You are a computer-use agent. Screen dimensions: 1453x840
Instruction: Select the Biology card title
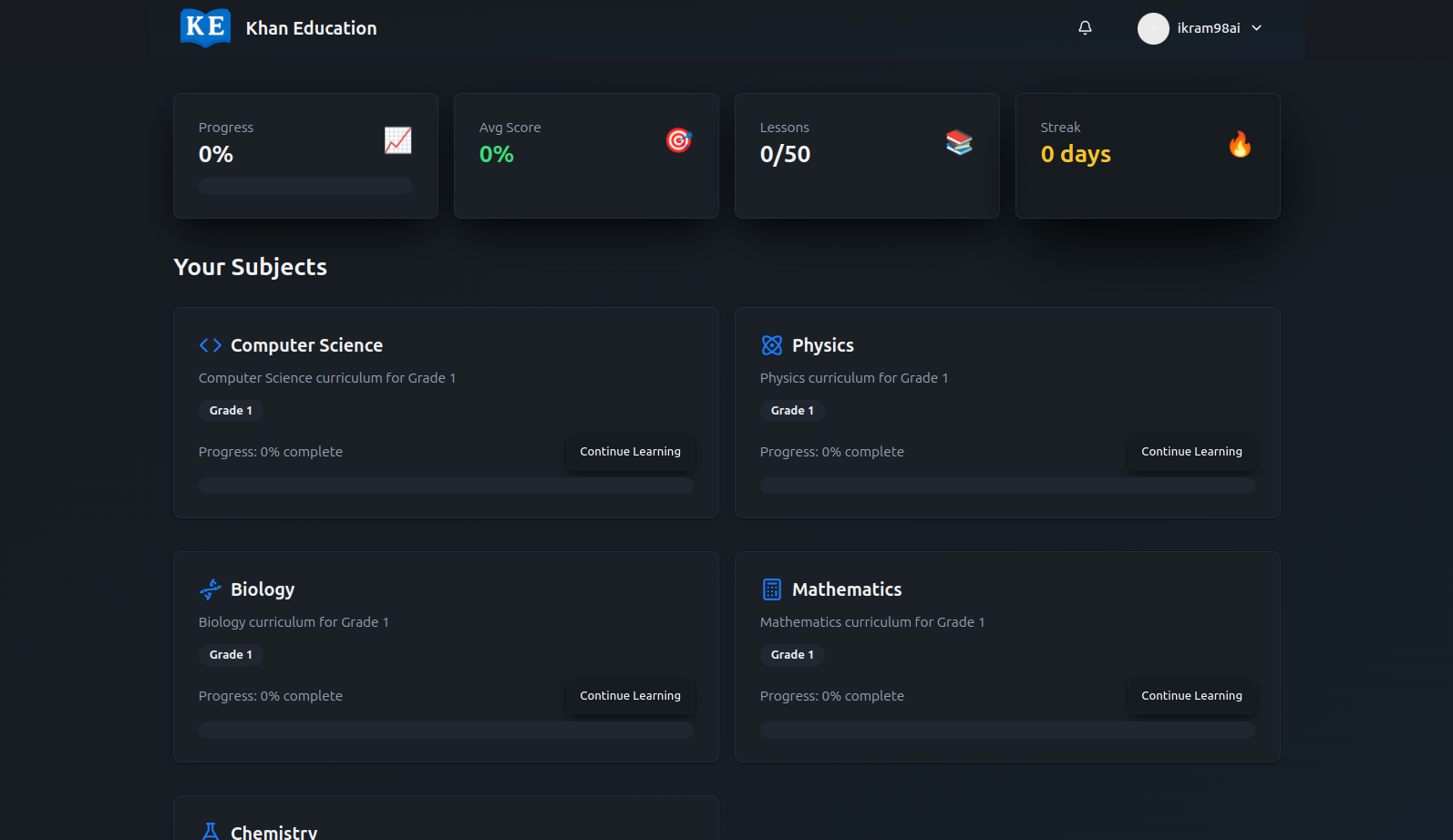point(263,589)
